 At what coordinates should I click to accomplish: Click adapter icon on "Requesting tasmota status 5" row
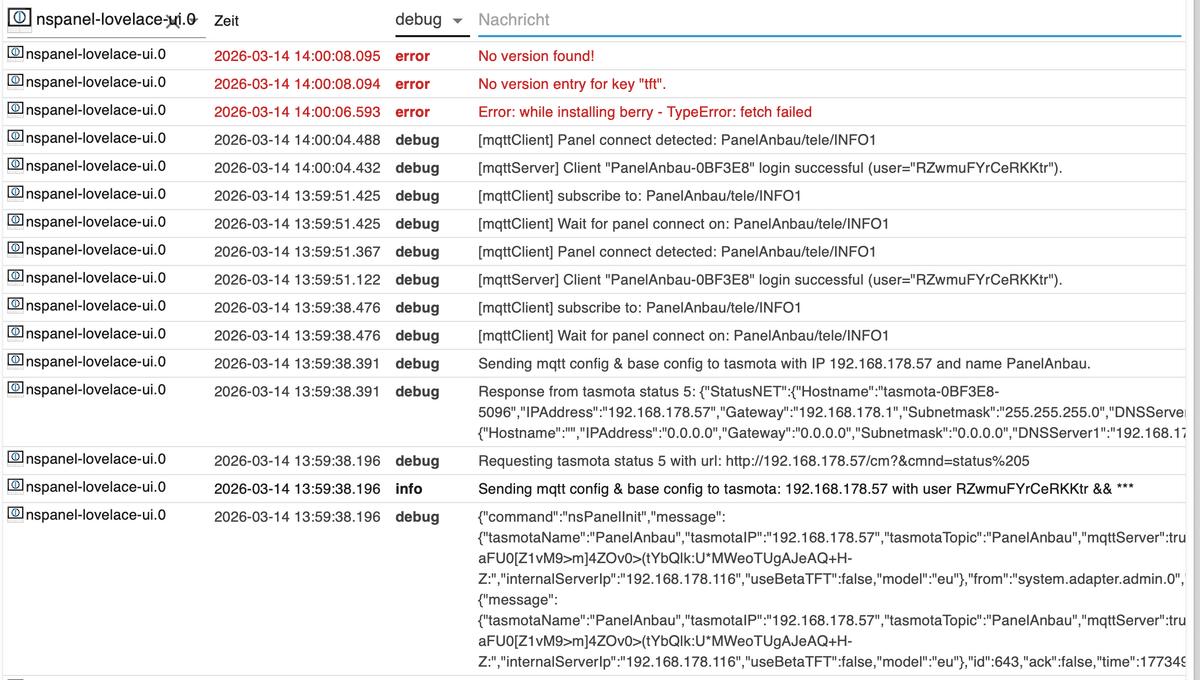(x=15, y=460)
